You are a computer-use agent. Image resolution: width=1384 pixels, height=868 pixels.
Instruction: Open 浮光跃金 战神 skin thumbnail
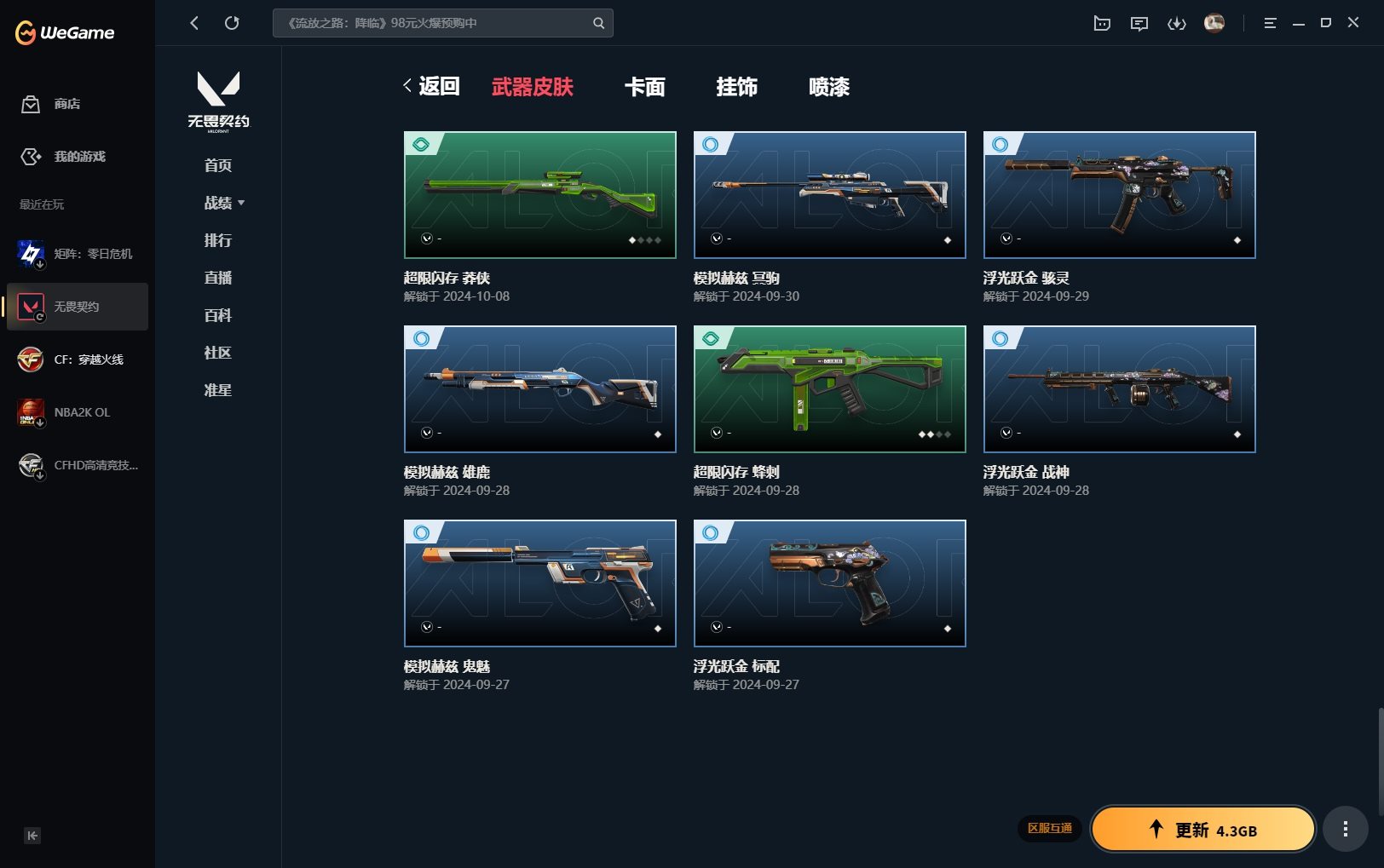click(x=1120, y=389)
